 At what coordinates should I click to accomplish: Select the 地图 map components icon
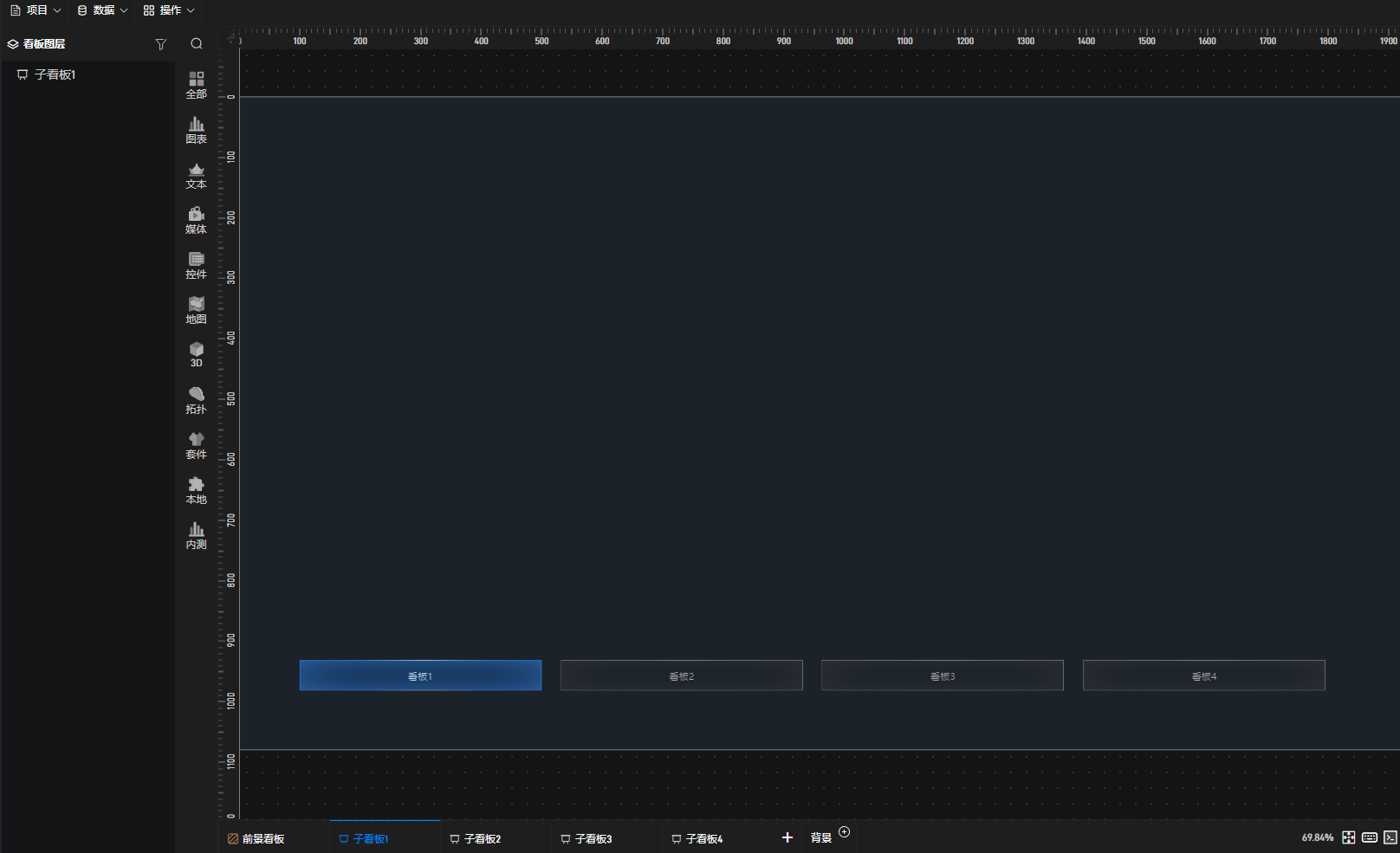pos(197,310)
